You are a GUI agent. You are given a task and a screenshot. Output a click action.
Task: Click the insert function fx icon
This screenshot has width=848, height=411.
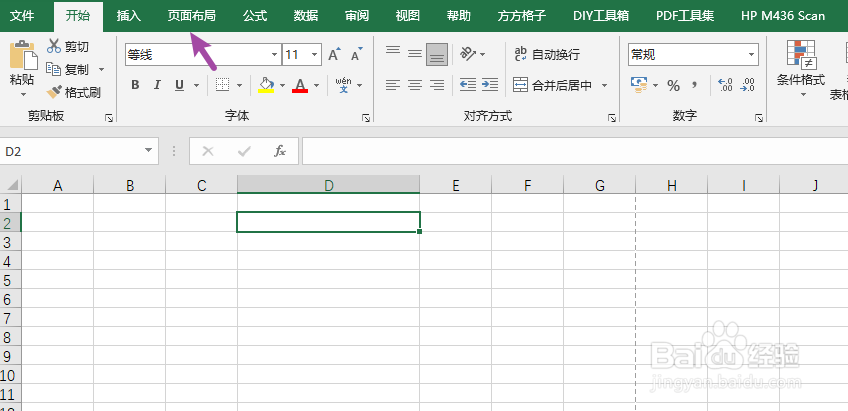tap(280, 151)
